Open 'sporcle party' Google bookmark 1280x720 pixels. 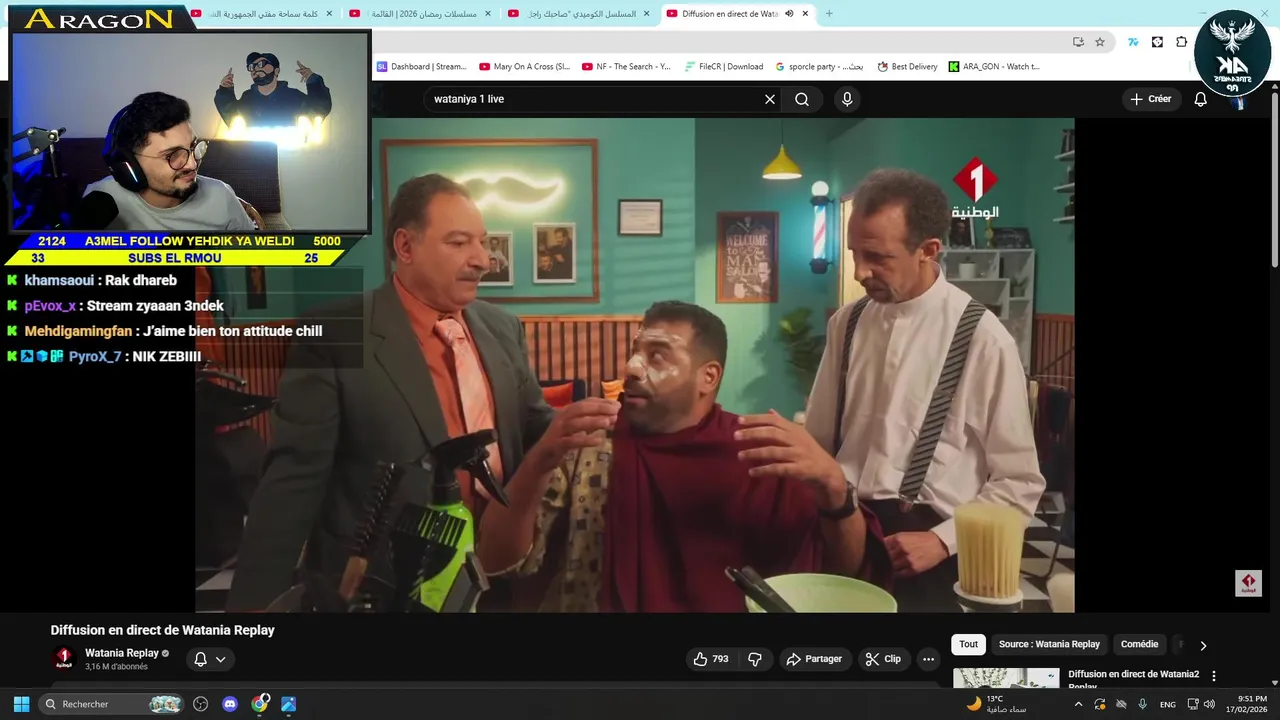pyautogui.click(x=820, y=67)
